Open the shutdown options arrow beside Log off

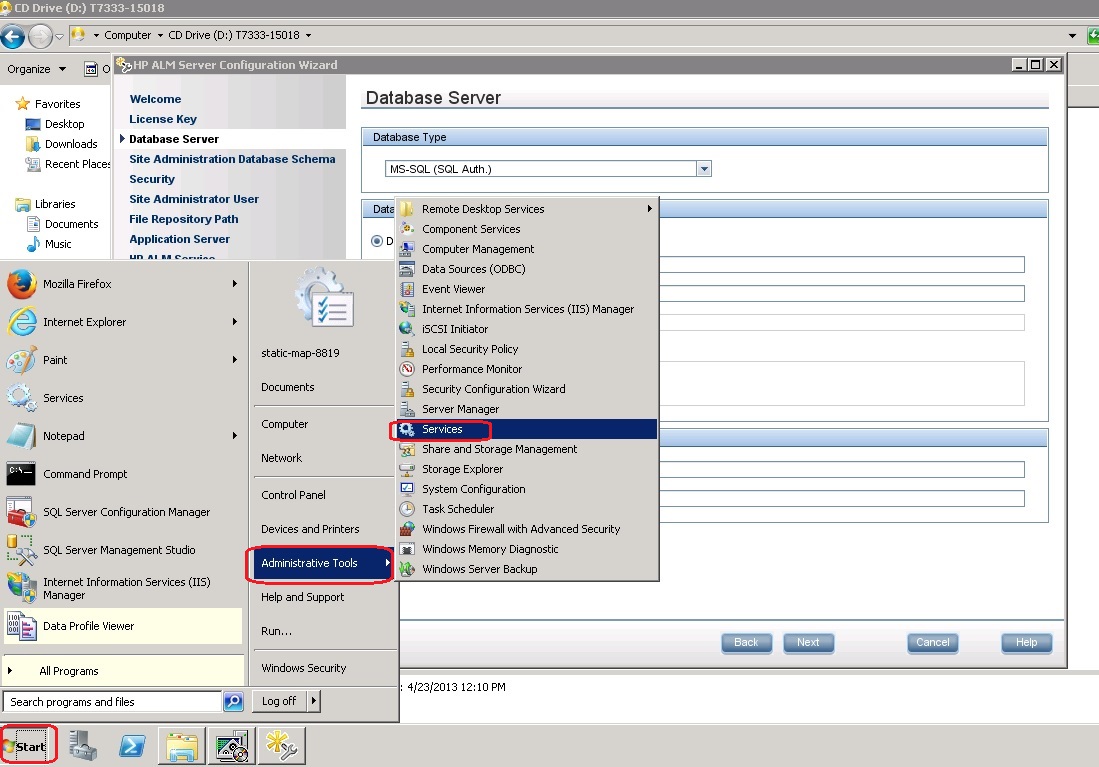point(313,701)
